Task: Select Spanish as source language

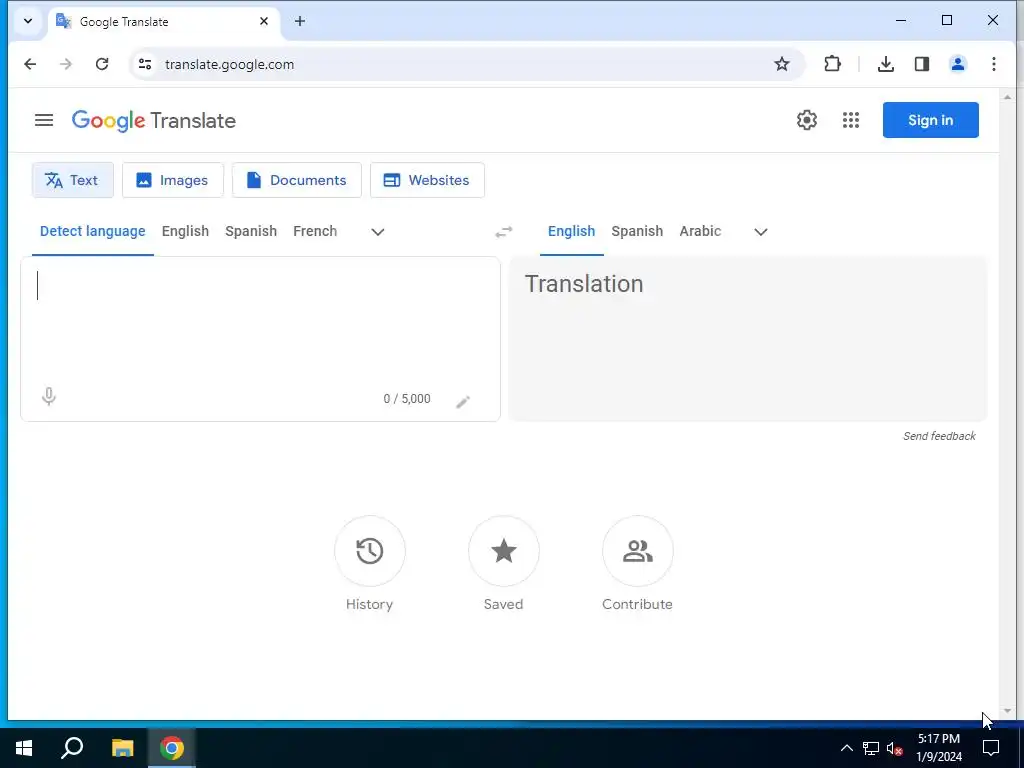Action: click(251, 231)
